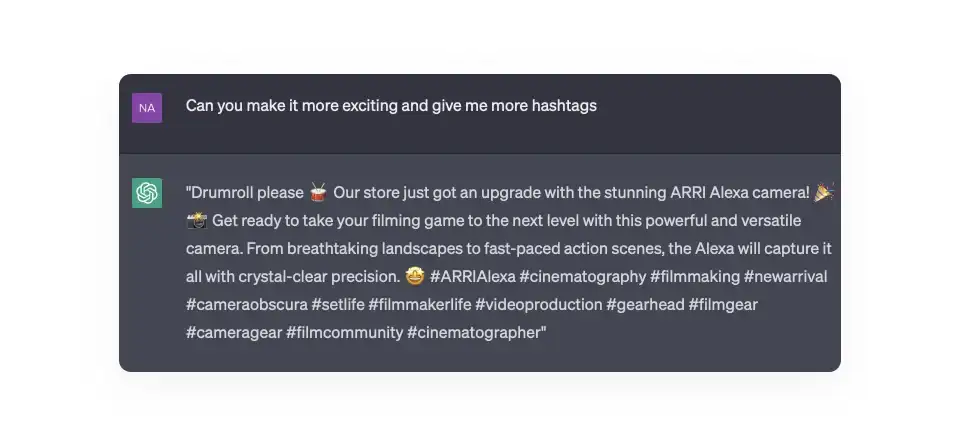Click the user message "Can you make it more exciting"
The image size is (960, 446).
[391, 105]
